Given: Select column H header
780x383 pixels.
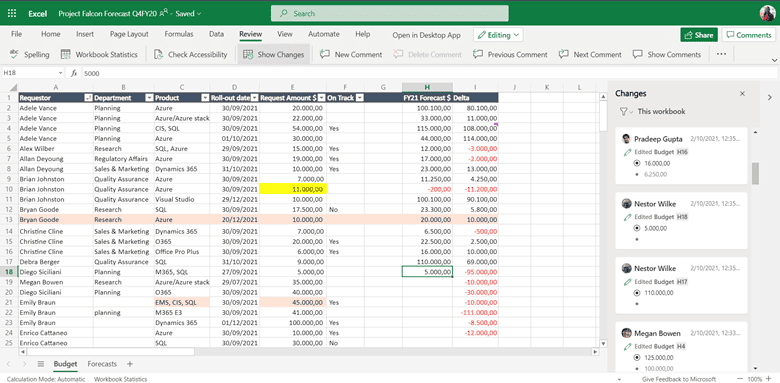Looking at the screenshot, I should (x=427, y=88).
